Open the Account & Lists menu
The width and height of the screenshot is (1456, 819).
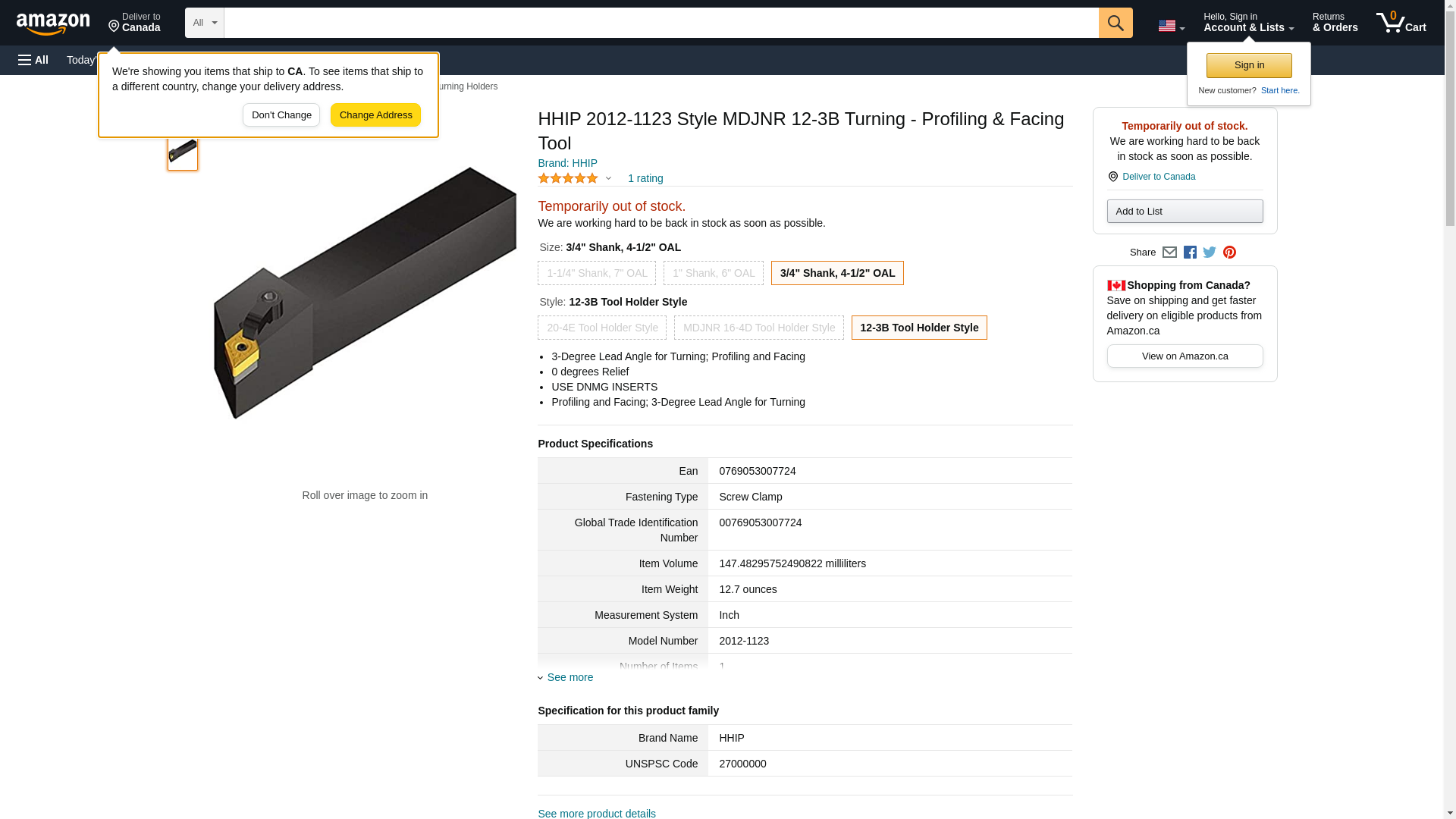pos(1248,23)
